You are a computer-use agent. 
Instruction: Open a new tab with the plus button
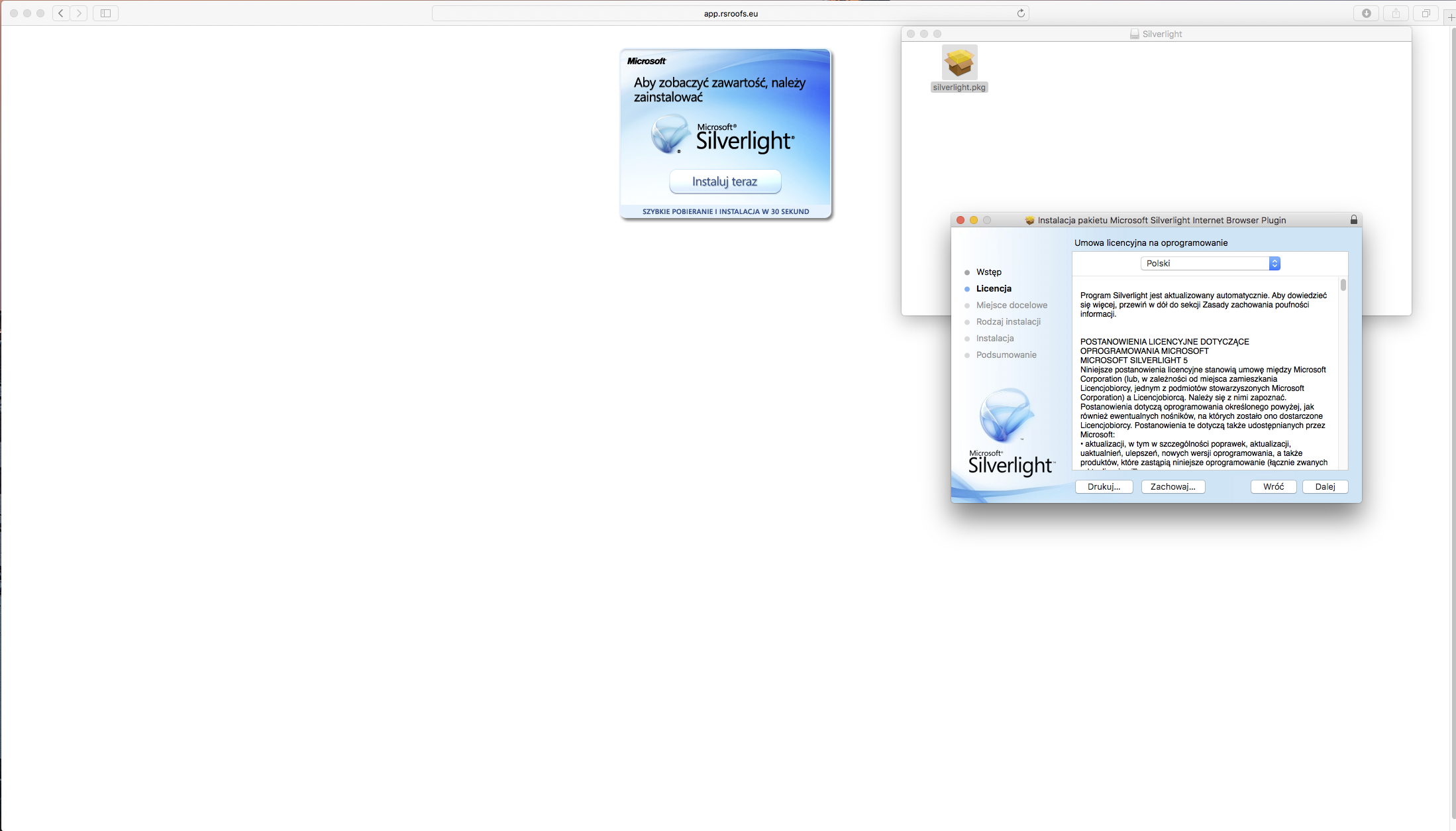tap(1450, 17)
